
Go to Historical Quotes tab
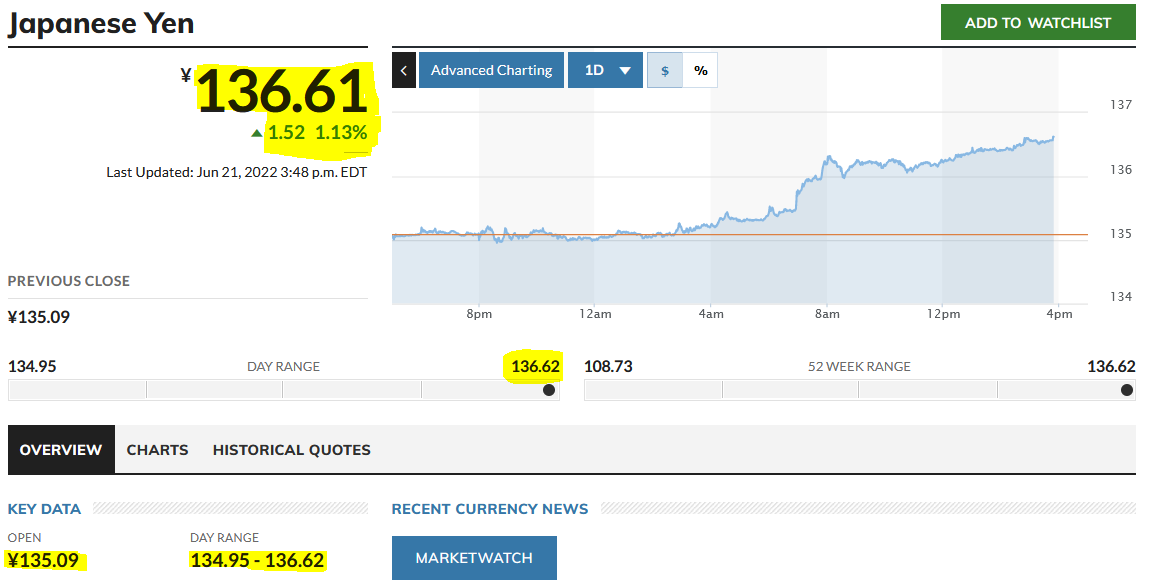(291, 450)
